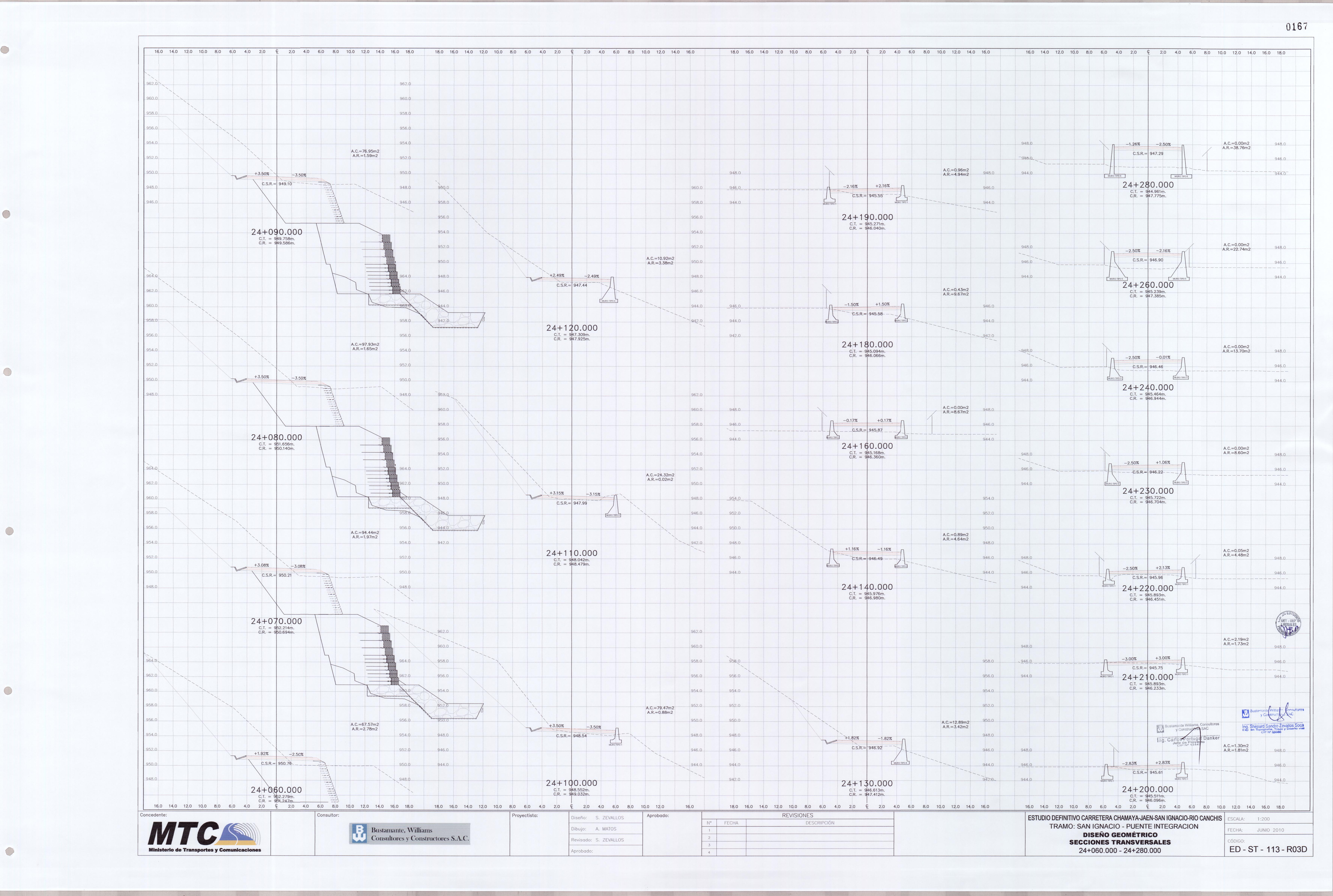
Task: Select station label 24+060.000
Action: click(277, 790)
